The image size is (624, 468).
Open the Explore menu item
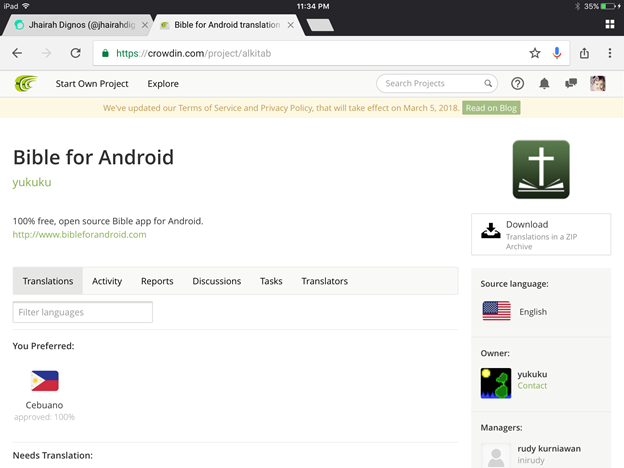click(x=163, y=84)
